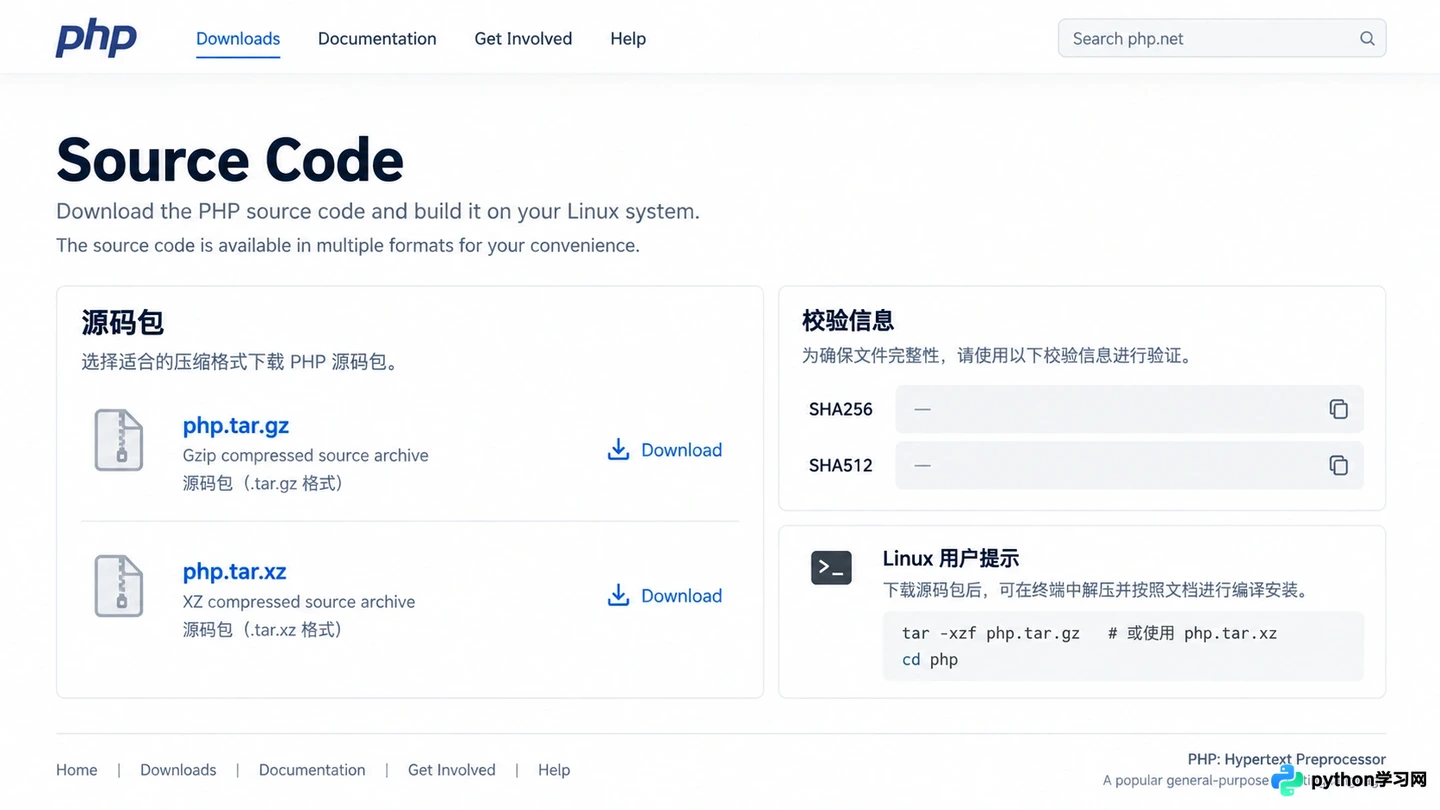Open the php.tar.gz file name link
Screen dimensions: 1440x810
coord(236,425)
